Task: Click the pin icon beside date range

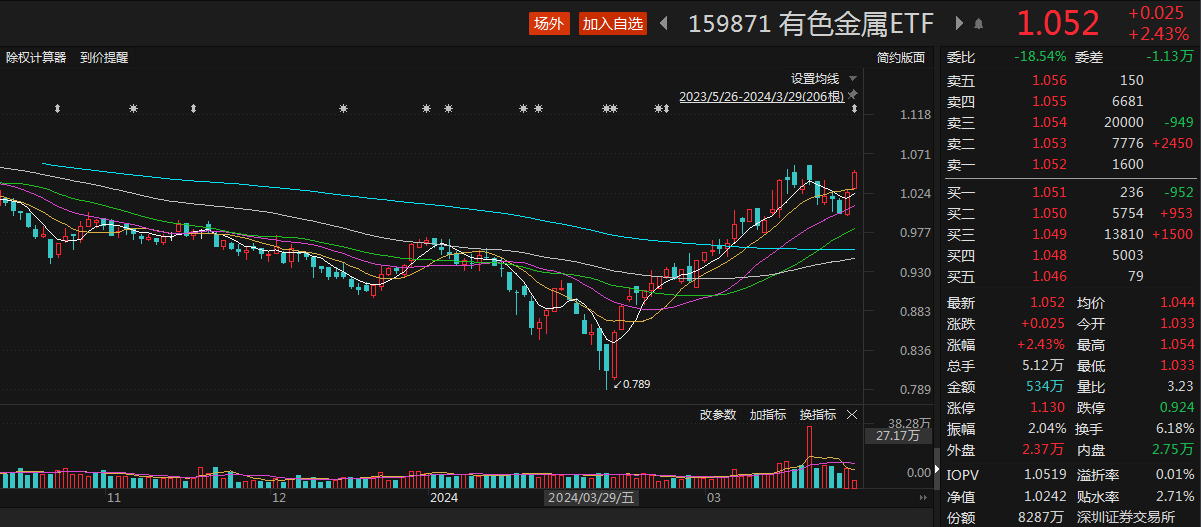Action: pyautogui.click(x=853, y=97)
